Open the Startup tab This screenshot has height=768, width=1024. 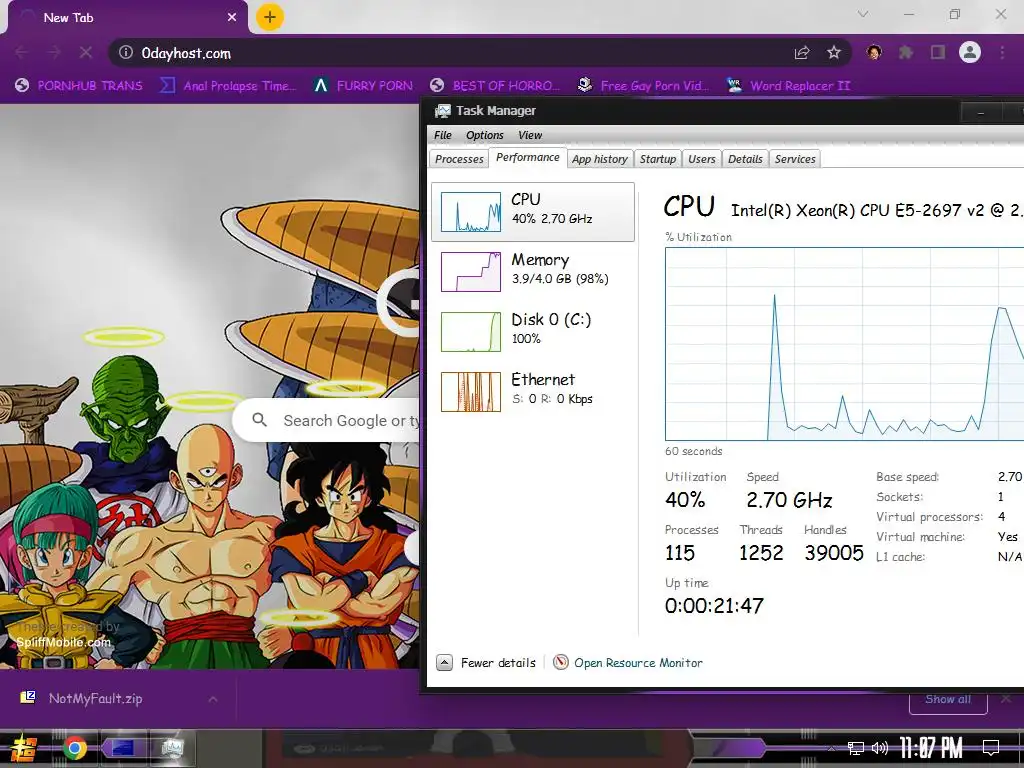pos(658,159)
